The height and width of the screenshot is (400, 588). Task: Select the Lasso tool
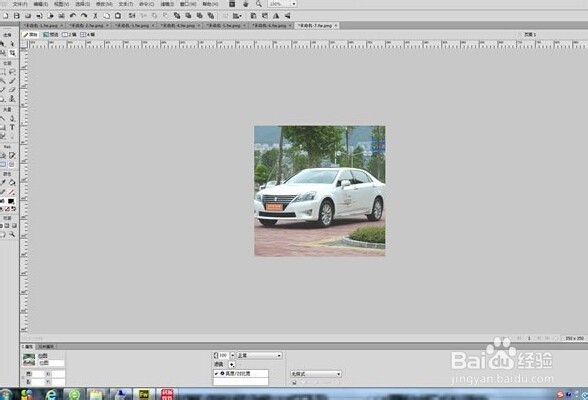[12, 72]
